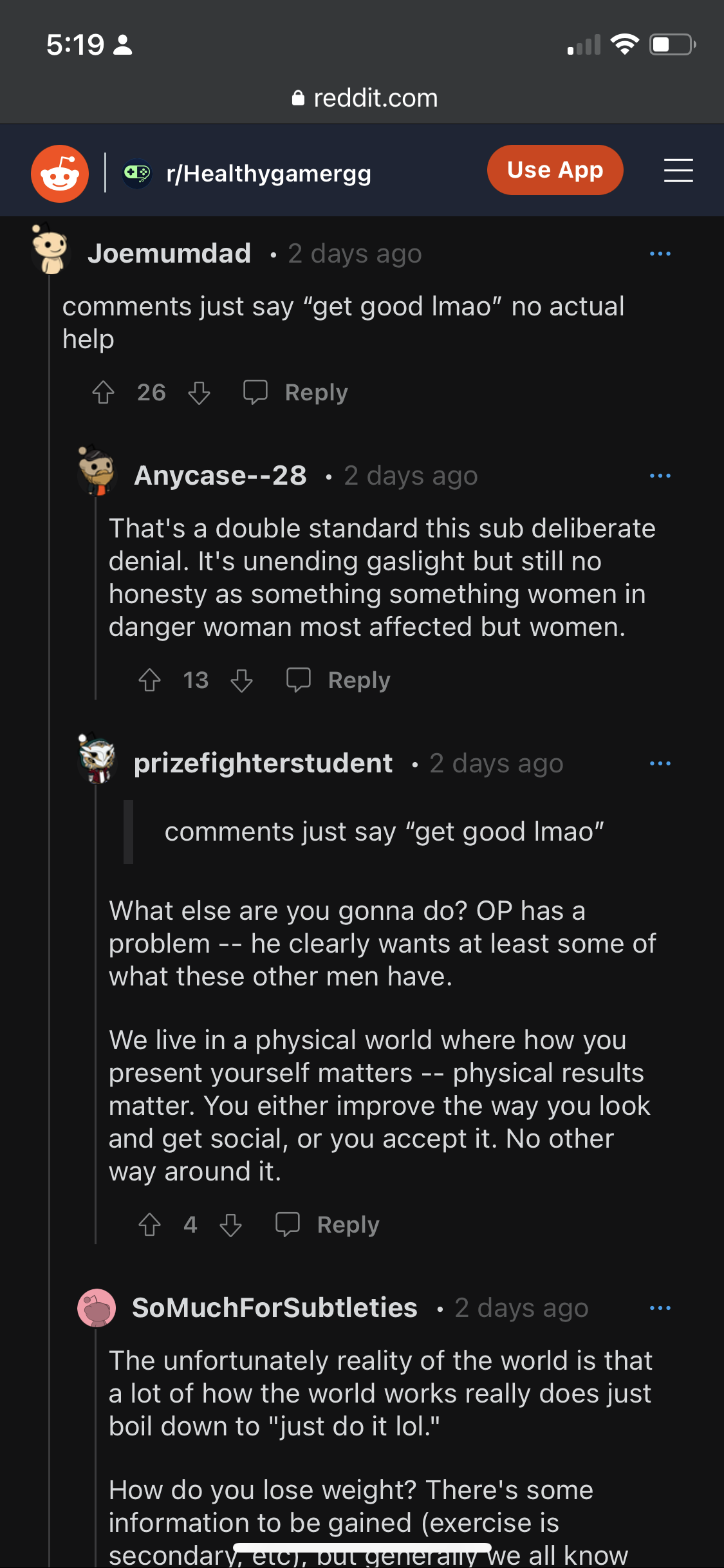Downvote Joemumdad's comment
Screen dimensions: 724x1568
pyautogui.click(x=199, y=392)
